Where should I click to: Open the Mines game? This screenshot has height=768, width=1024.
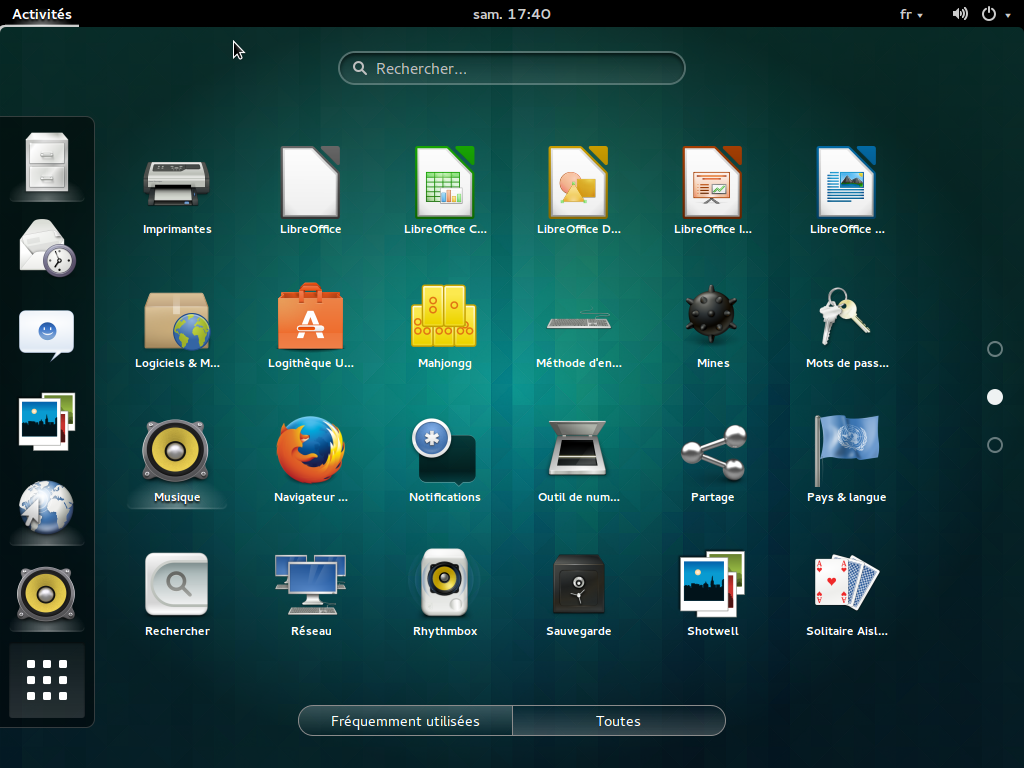click(712, 317)
